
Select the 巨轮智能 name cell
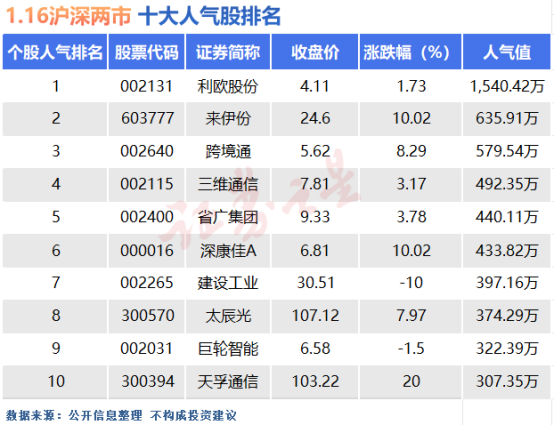(228, 349)
